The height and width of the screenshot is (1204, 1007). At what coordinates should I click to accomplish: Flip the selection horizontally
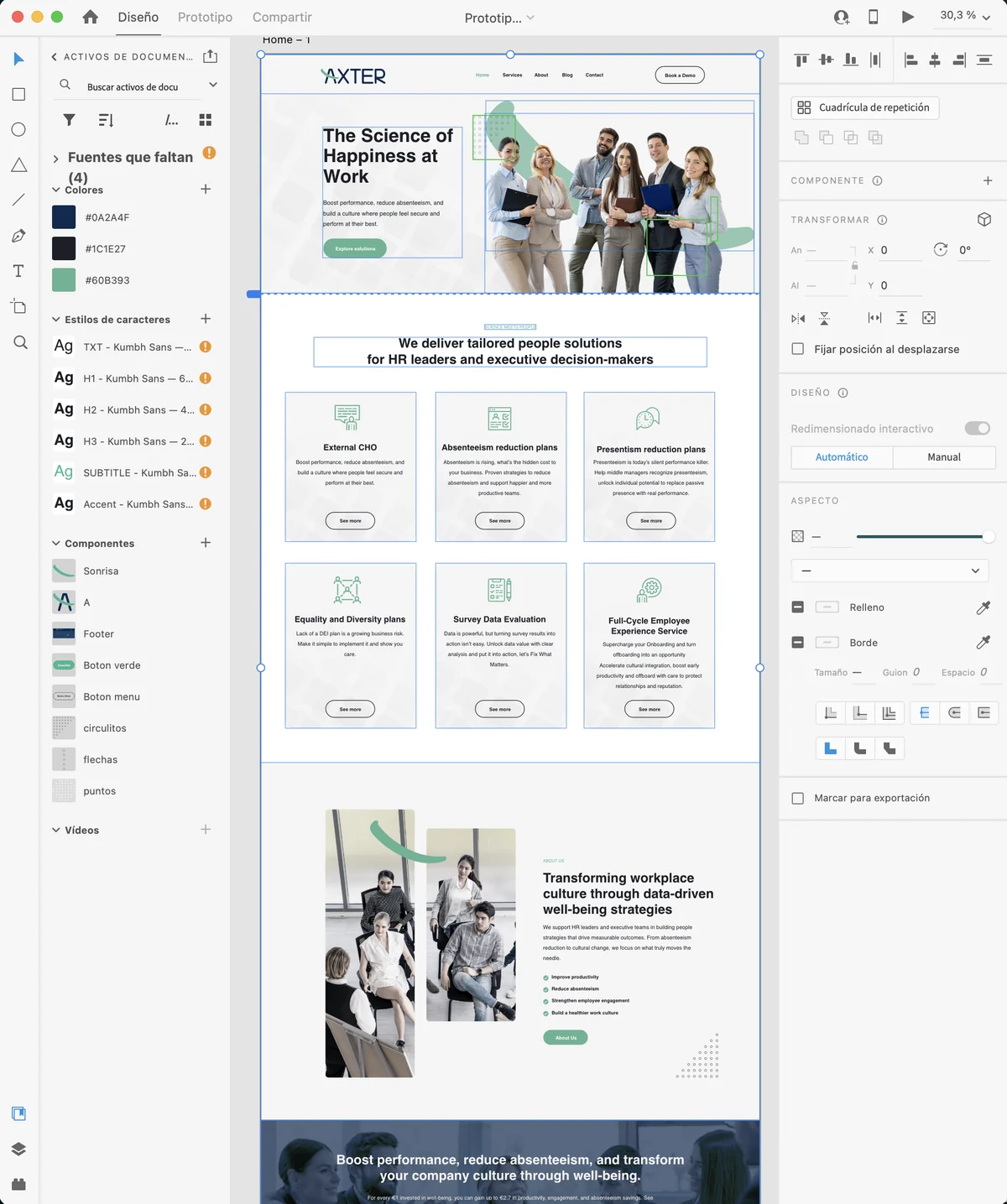click(x=798, y=318)
